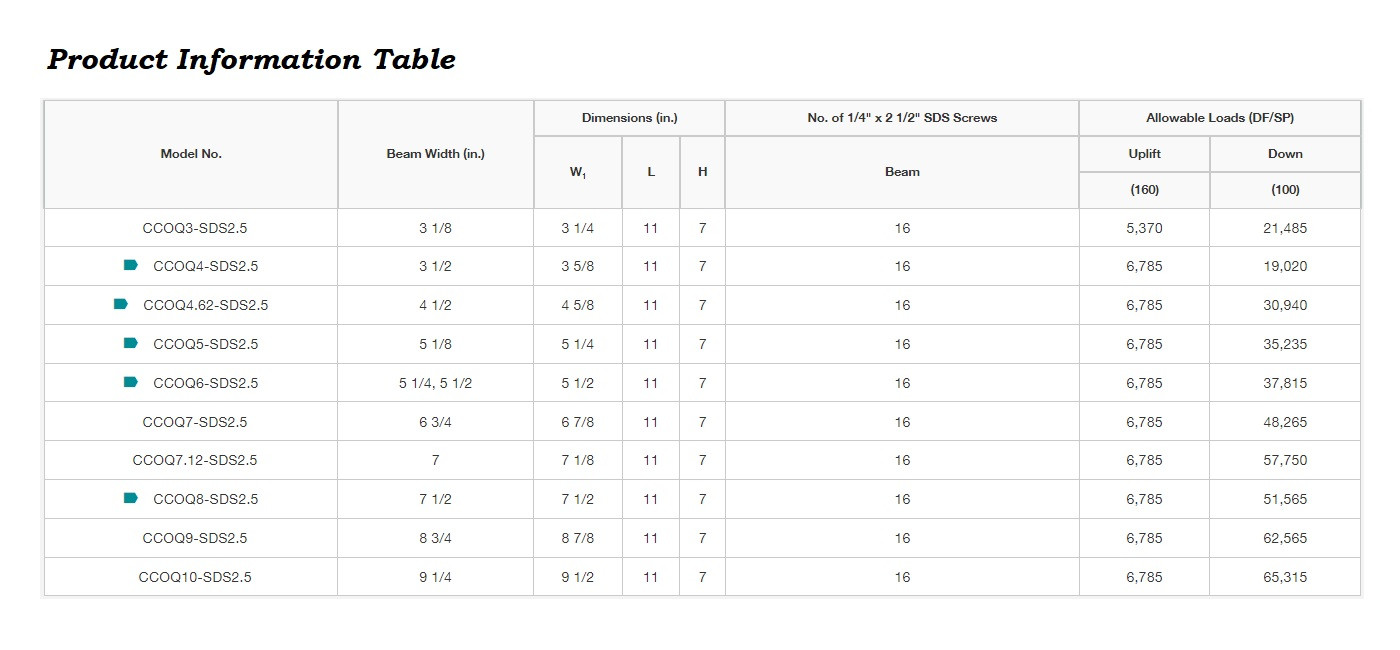This screenshot has height=650, width=1400.
Task: Click the teal tag icon beside CCOQ4.62-SDS2.5
Action: [120, 304]
